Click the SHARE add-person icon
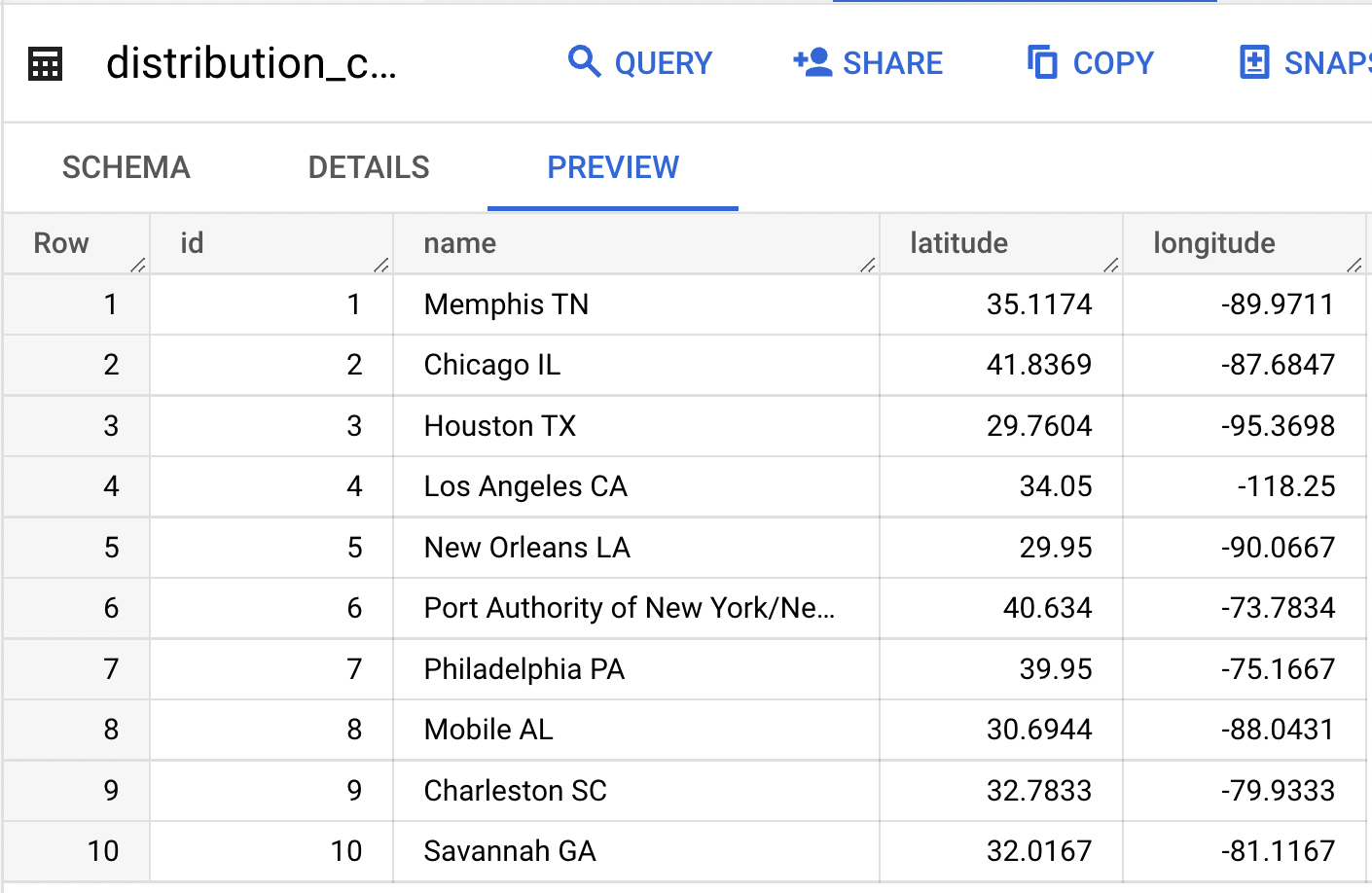1372x893 pixels. [x=812, y=62]
